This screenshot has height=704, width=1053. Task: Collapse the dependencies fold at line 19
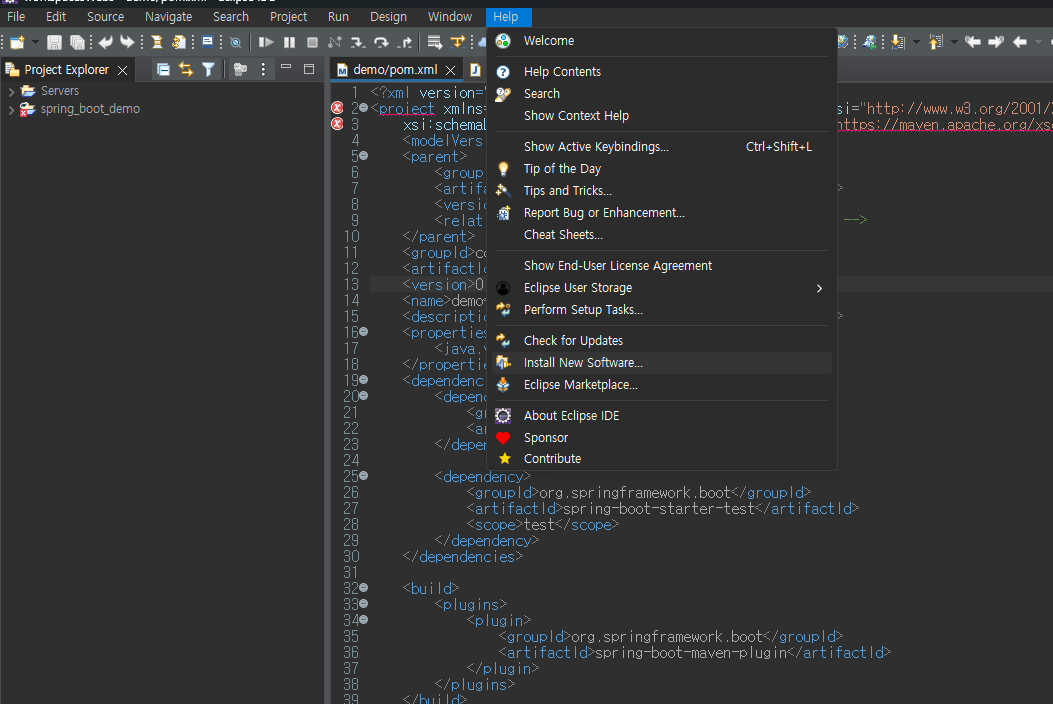tap(364, 380)
